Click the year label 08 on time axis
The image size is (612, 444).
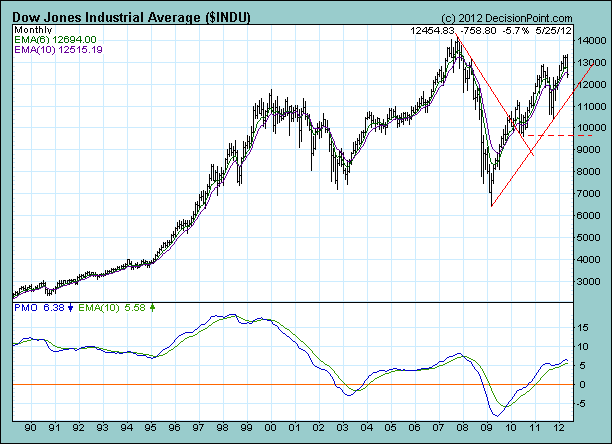(x=463, y=428)
